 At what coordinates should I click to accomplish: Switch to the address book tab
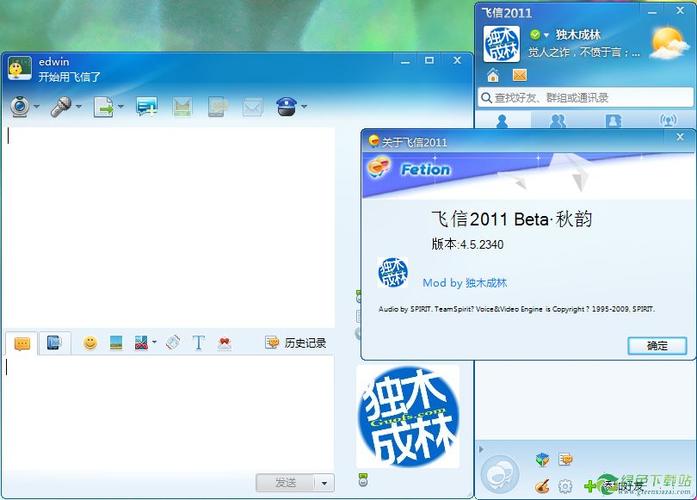click(613, 120)
